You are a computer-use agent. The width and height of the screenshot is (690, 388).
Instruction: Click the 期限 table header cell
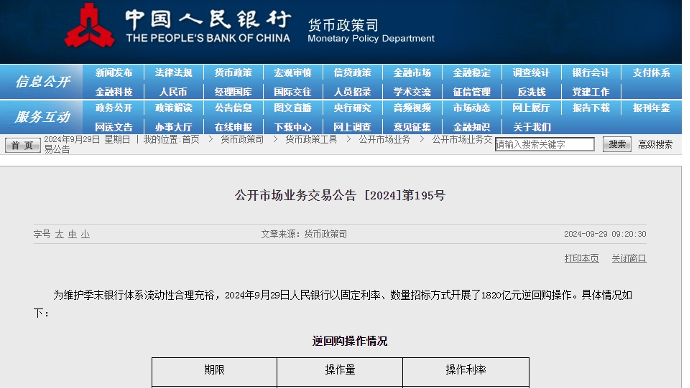(214, 371)
